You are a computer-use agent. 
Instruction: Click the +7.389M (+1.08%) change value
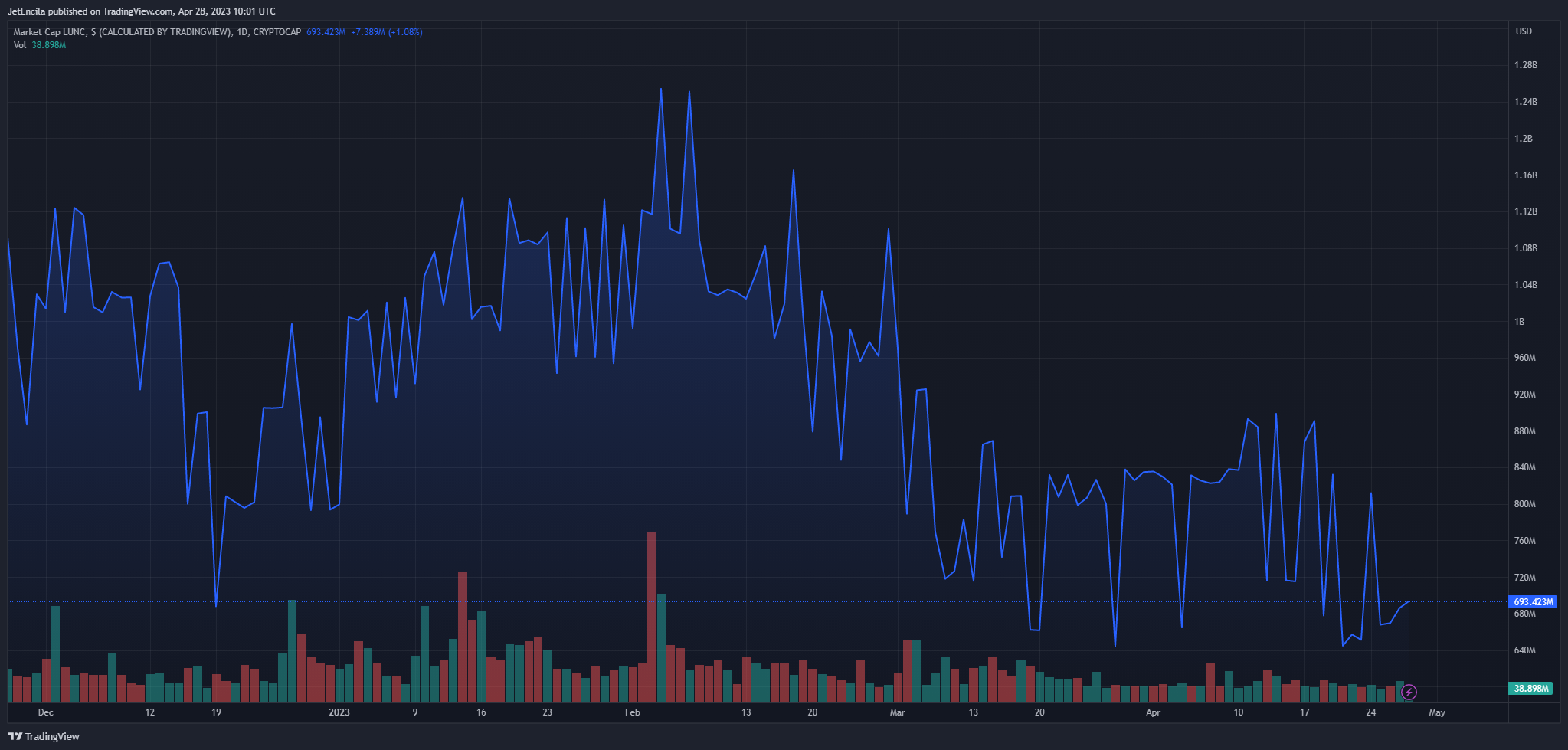(387, 32)
